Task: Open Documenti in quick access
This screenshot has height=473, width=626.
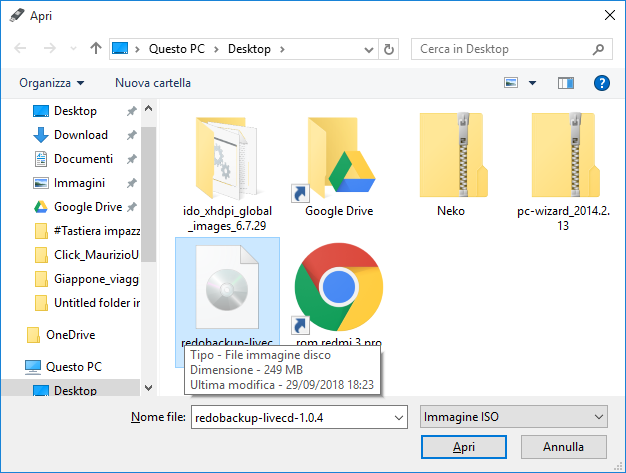Action: click(83, 159)
